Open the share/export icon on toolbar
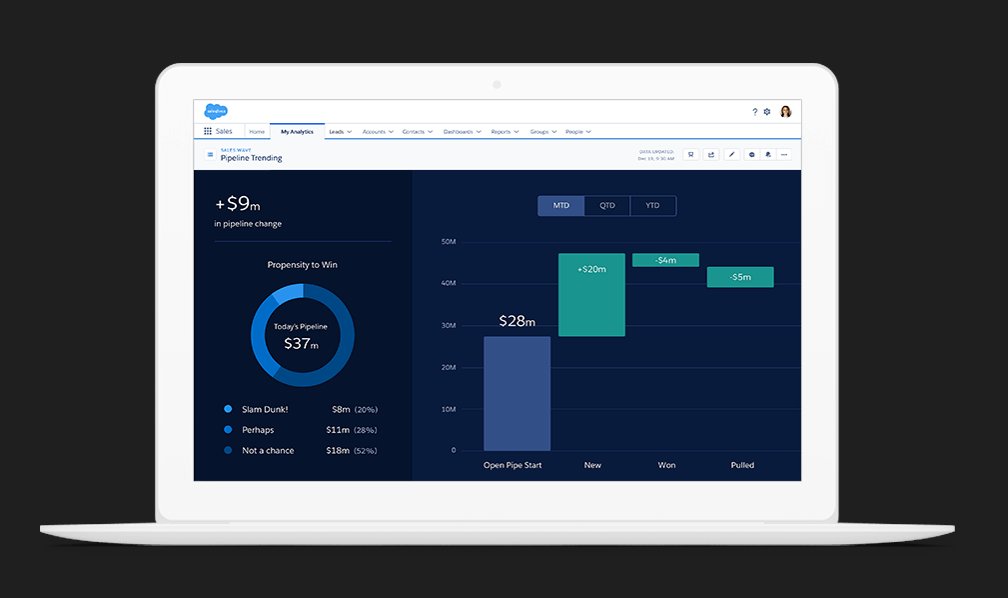 pyautogui.click(x=711, y=154)
